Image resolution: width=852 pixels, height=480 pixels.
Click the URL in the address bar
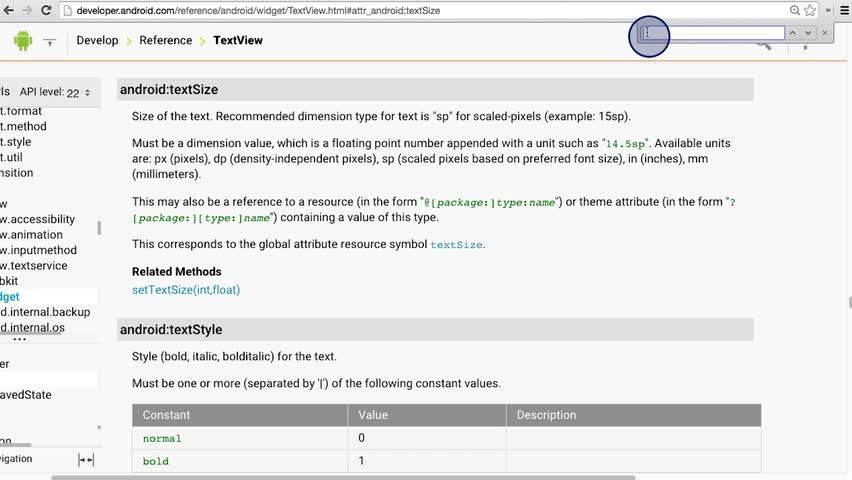[x=258, y=10]
